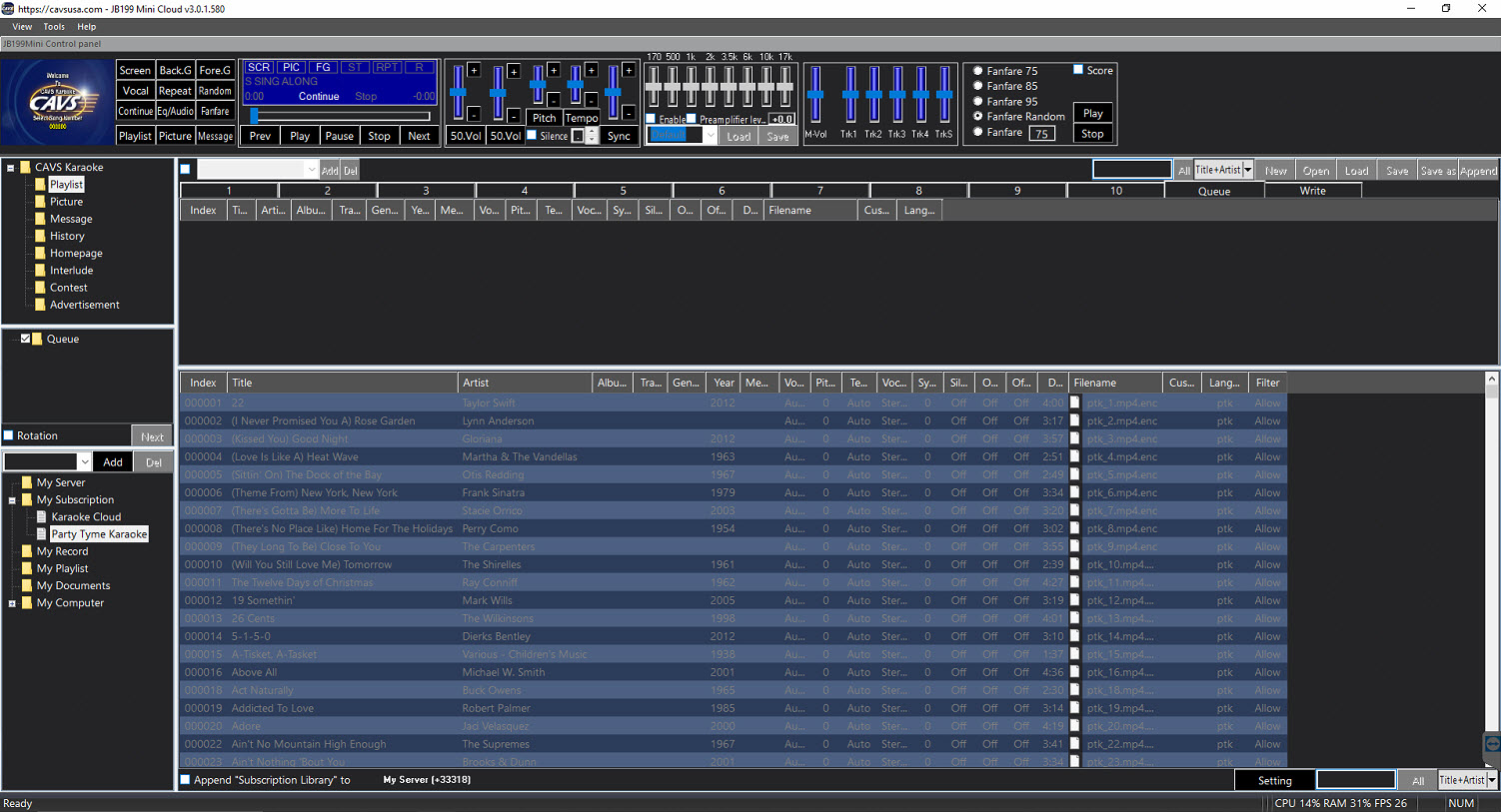
Task: Collapse the CAVS Karaoke tree node
Action: coord(11,168)
